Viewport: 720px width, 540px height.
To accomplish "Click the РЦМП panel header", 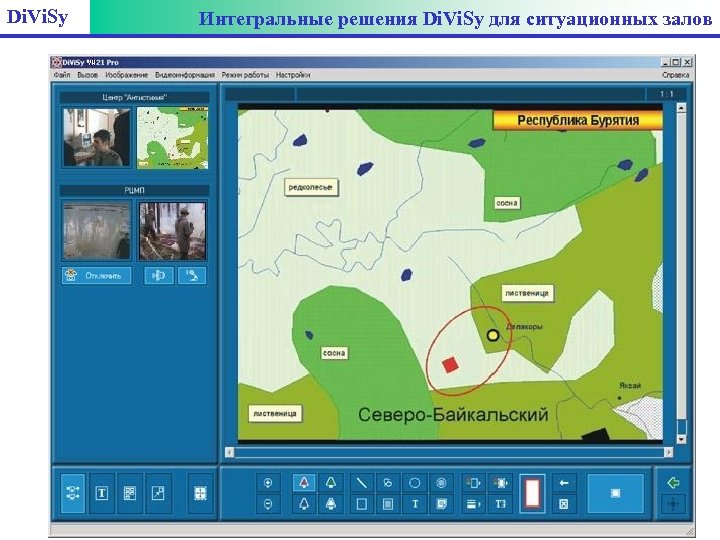I will [x=135, y=190].
